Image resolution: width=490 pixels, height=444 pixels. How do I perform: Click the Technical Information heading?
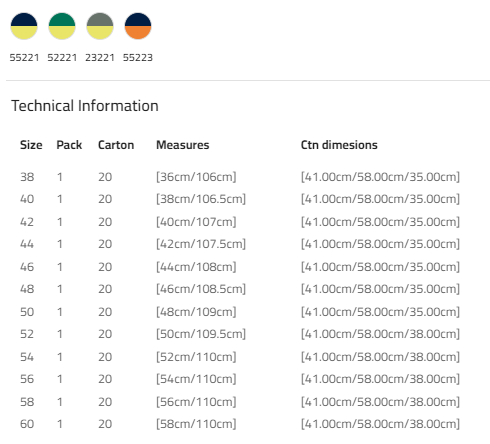85,106
